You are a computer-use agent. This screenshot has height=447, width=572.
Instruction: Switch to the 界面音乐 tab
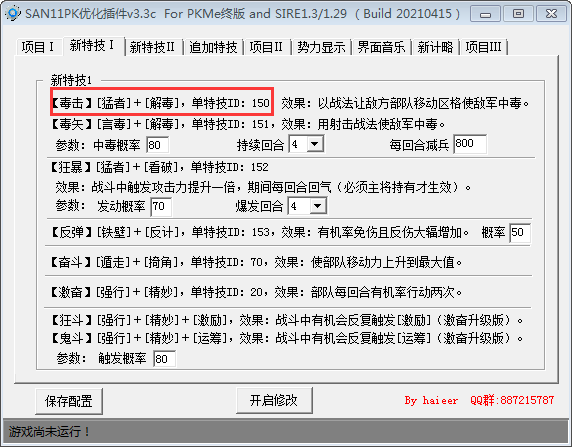point(381,47)
